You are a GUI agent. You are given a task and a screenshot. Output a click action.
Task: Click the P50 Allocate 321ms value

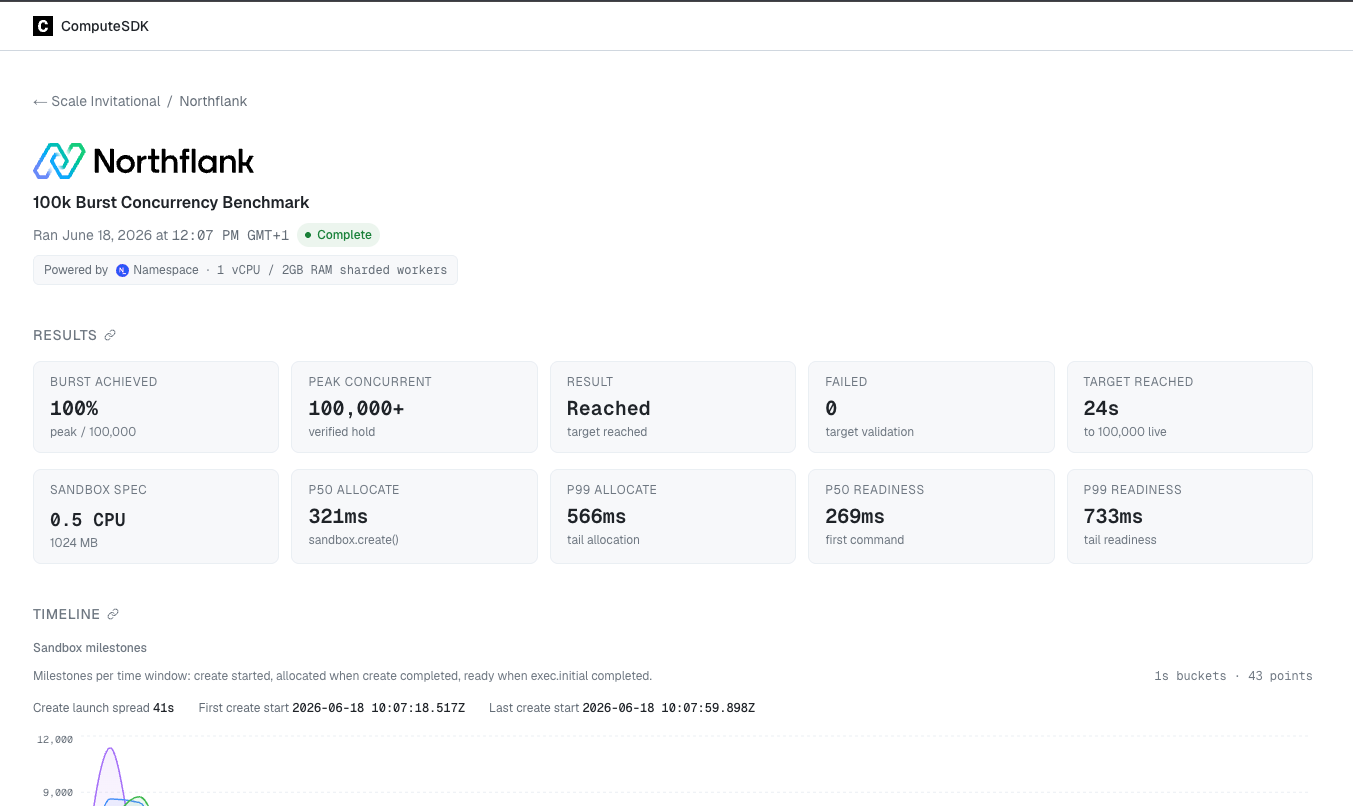pyautogui.click(x=338, y=516)
